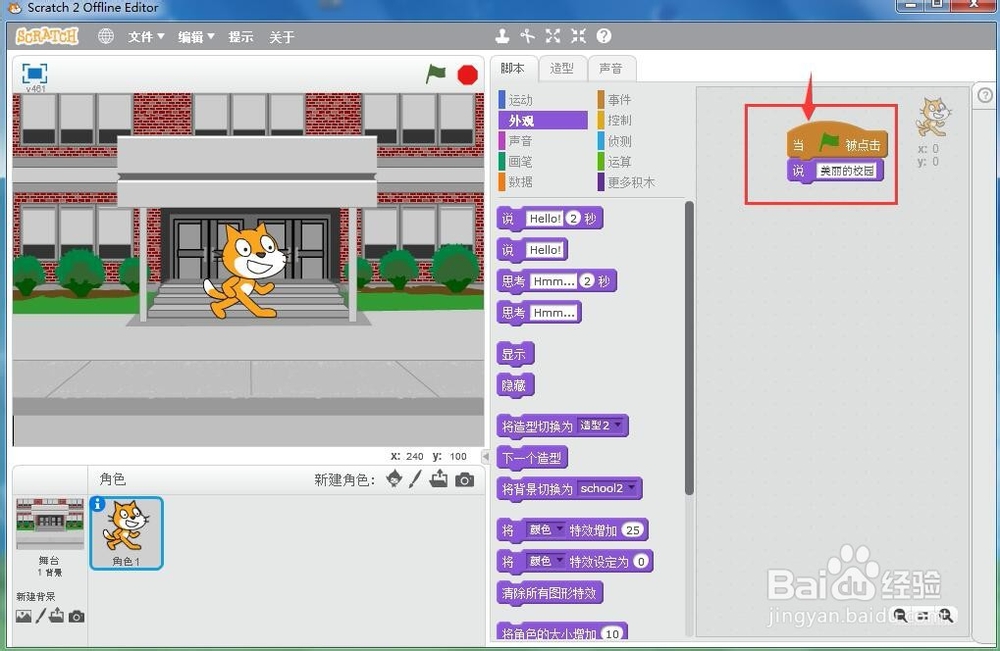Click the cat sprite on the stage

pyautogui.click(x=246, y=270)
